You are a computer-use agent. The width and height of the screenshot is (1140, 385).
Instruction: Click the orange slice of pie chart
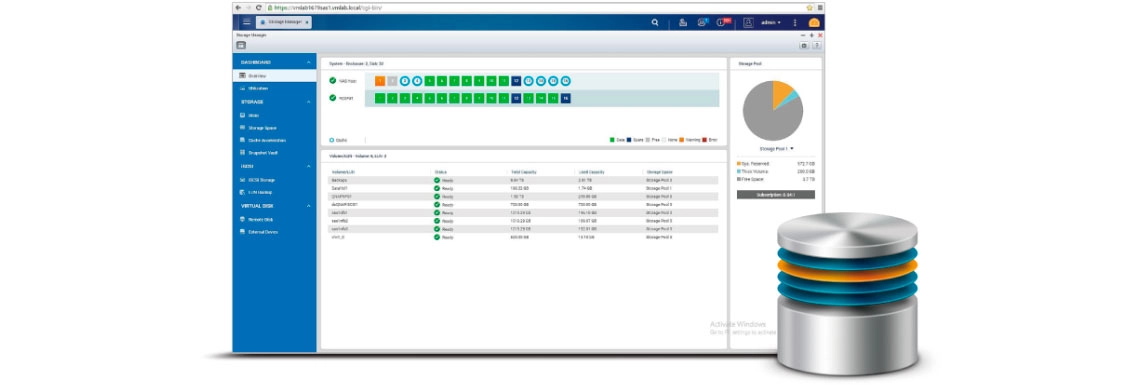[782, 92]
